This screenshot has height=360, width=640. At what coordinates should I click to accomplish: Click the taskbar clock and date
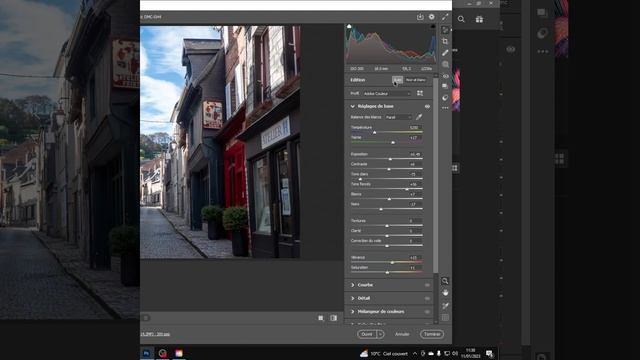[471, 353]
